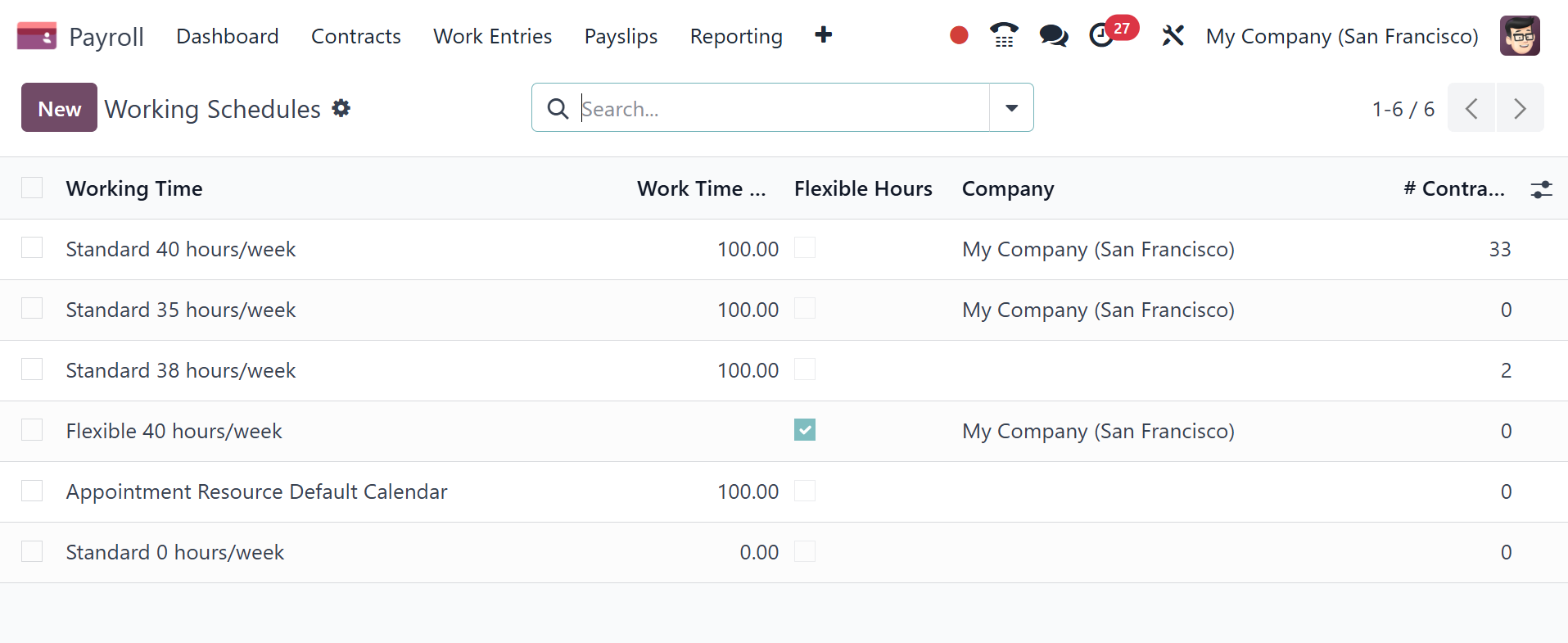Open the VoIP phone icon

(x=1004, y=36)
